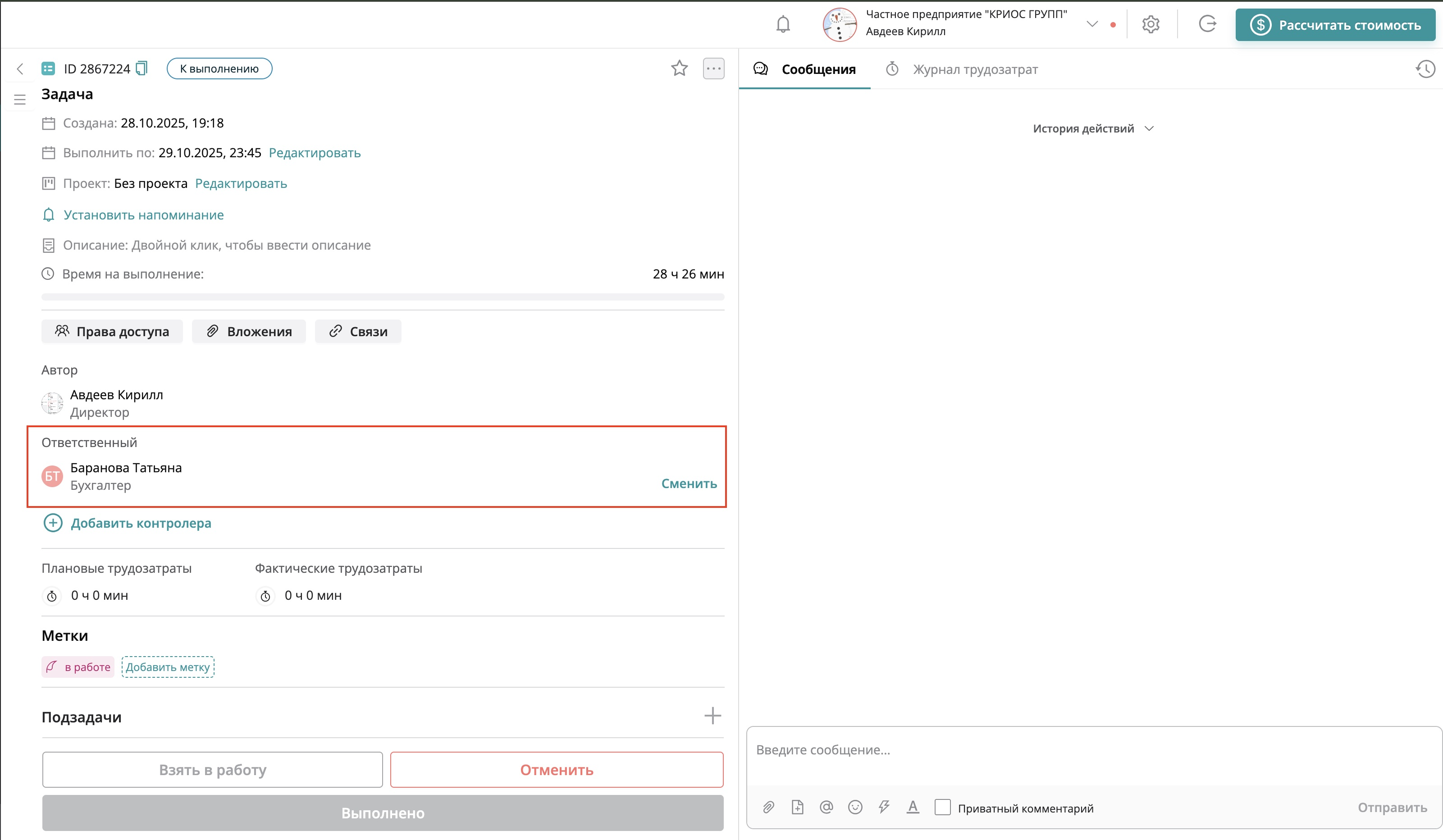1443x840 pixels.
Task: Open company account dropdown chevron
Action: pos(1092,24)
